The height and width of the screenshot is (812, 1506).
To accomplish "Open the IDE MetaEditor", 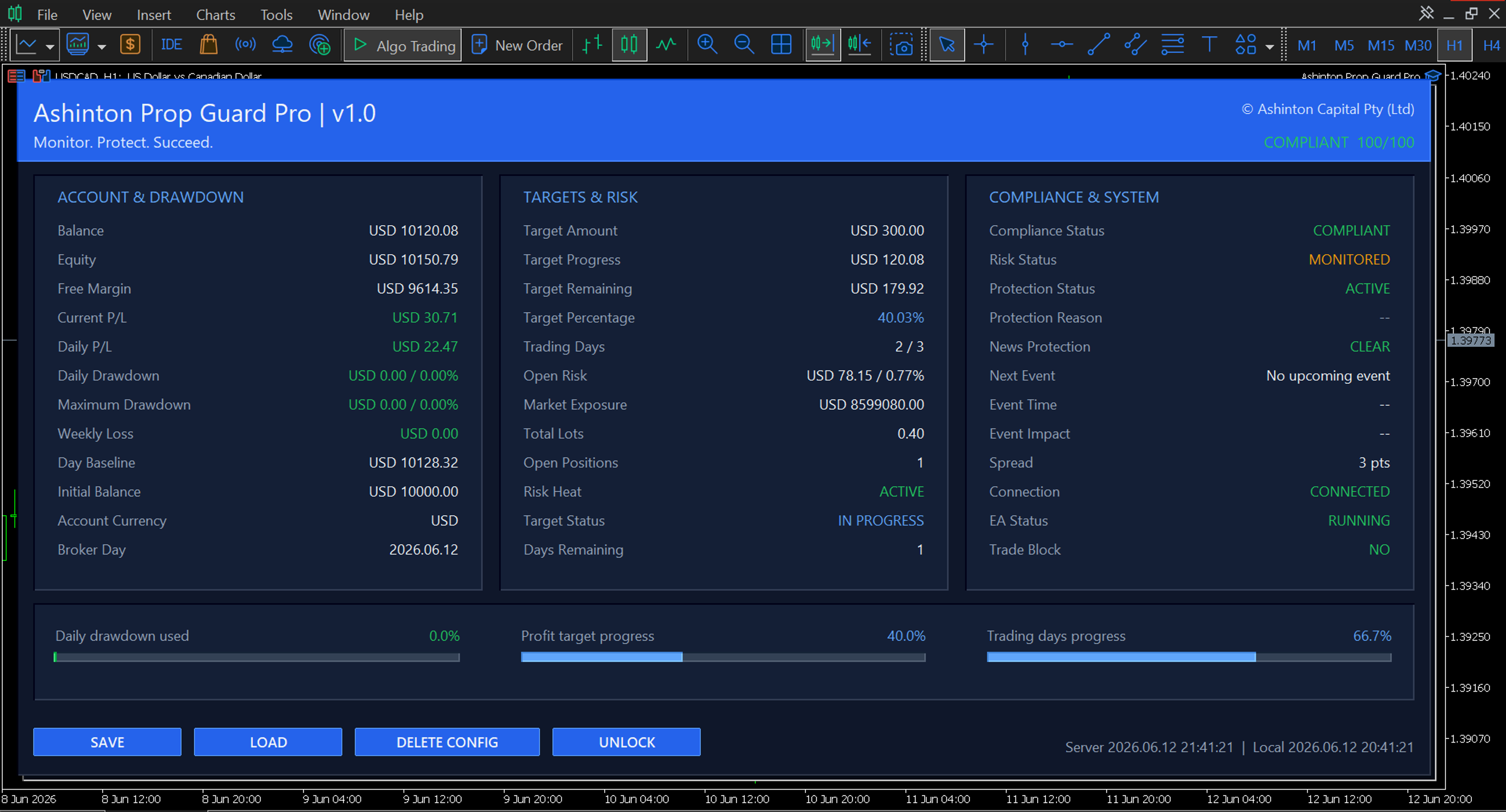I will (x=171, y=45).
